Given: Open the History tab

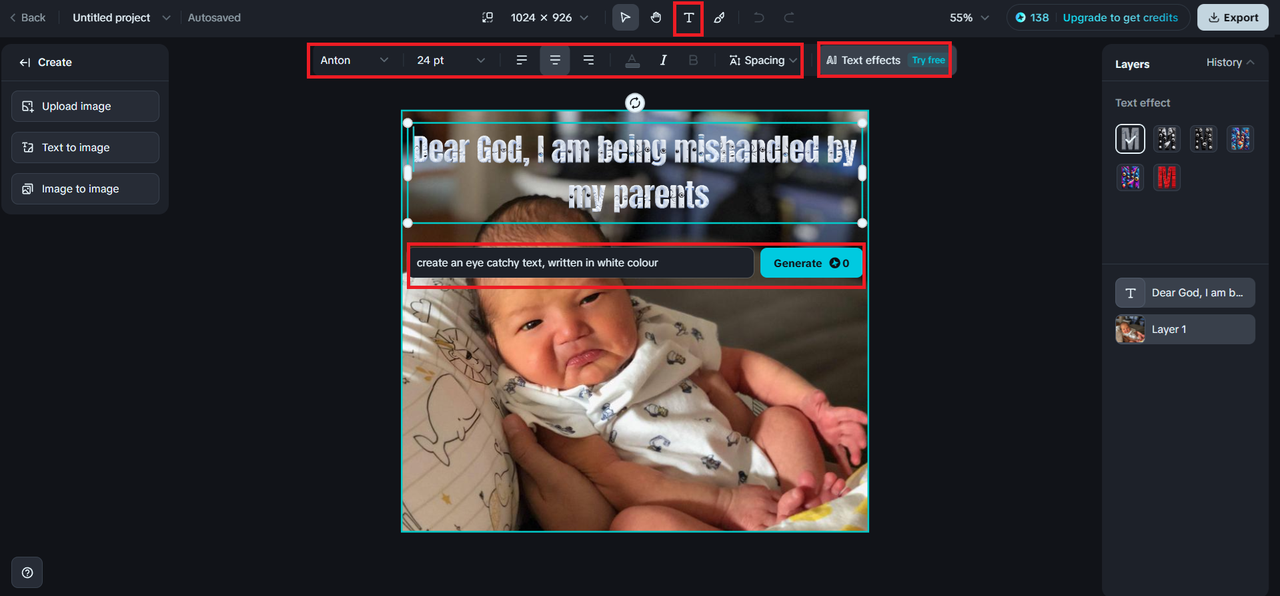Looking at the screenshot, I should (x=1224, y=62).
